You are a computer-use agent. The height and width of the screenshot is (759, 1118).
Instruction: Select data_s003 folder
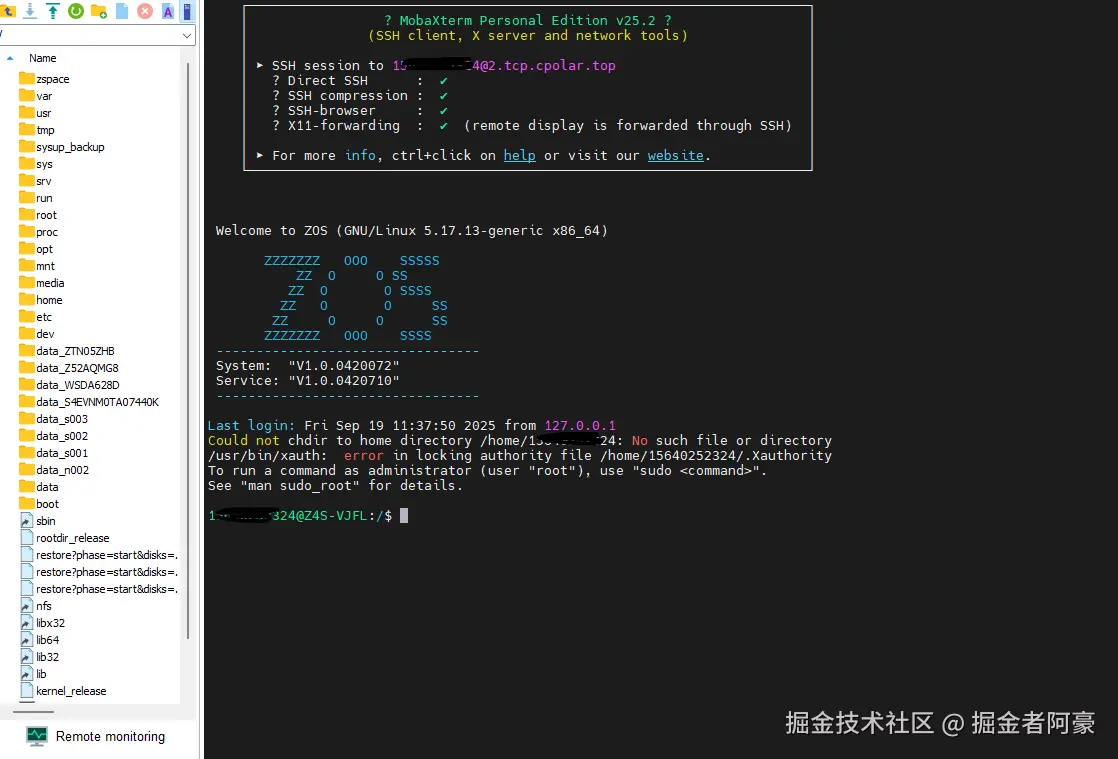(x=53, y=419)
